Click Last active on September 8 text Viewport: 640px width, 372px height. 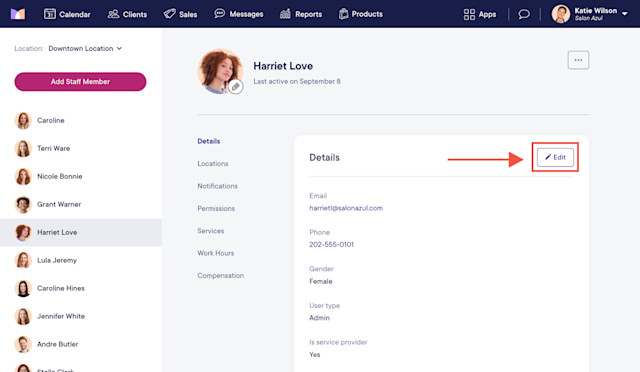pos(297,82)
